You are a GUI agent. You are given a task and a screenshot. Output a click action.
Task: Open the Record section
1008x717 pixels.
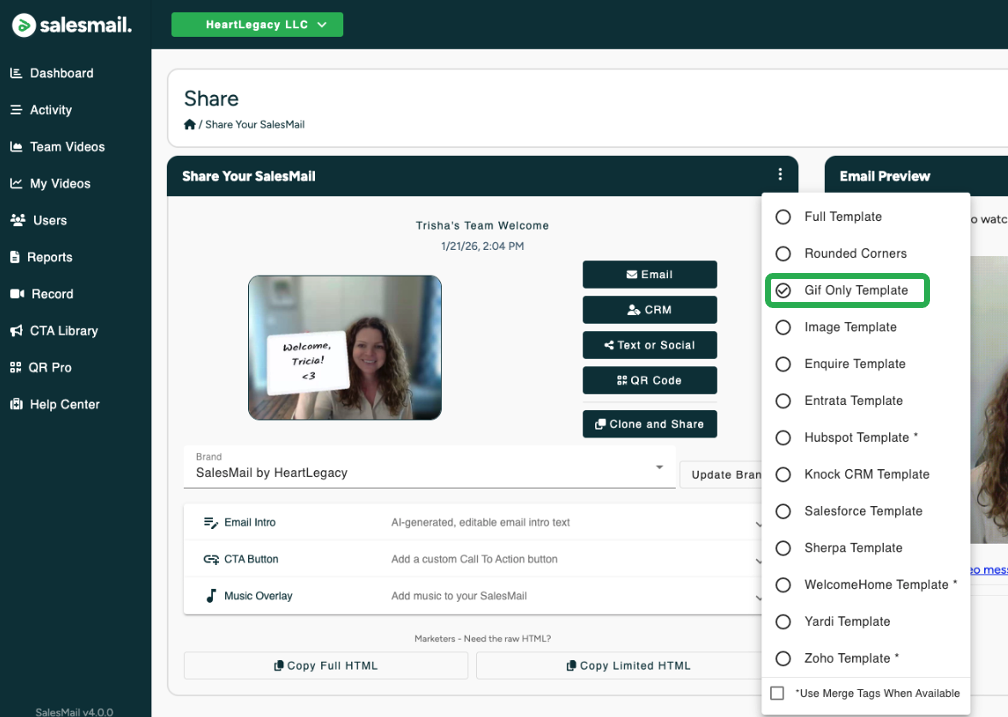point(51,294)
